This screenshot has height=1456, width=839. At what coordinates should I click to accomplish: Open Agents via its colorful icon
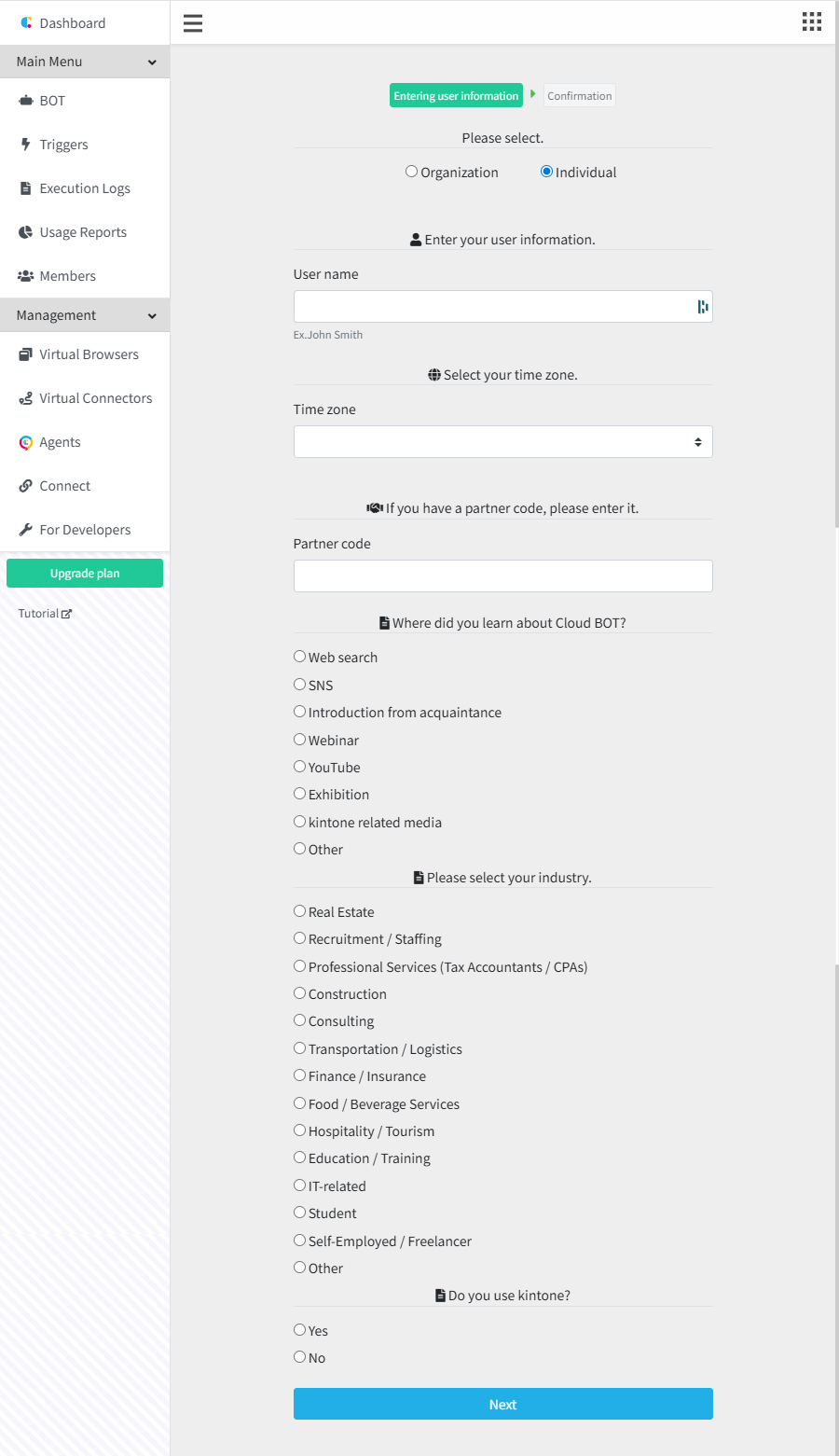(x=26, y=442)
